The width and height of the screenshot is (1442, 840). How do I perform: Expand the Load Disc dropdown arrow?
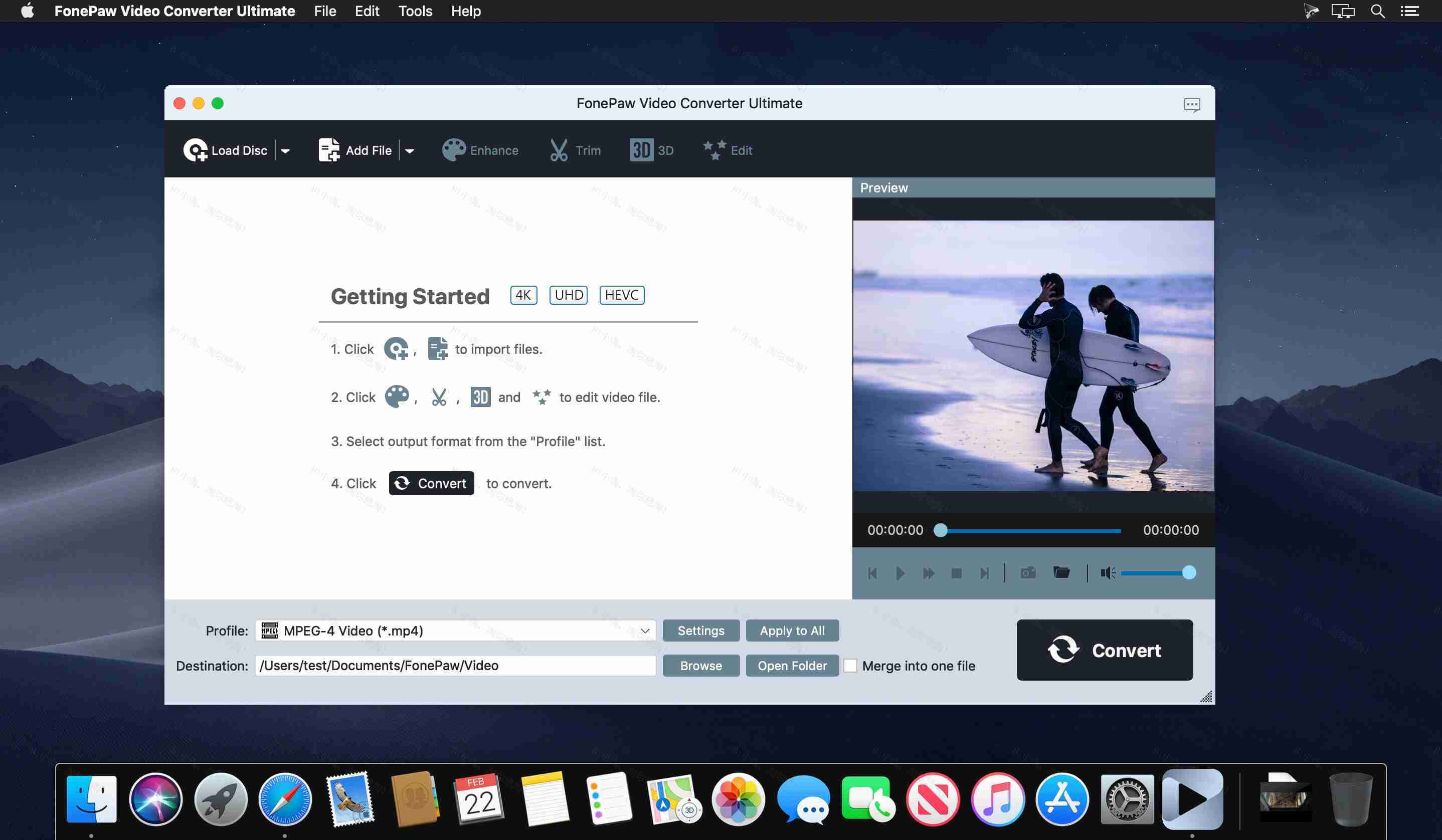285,150
